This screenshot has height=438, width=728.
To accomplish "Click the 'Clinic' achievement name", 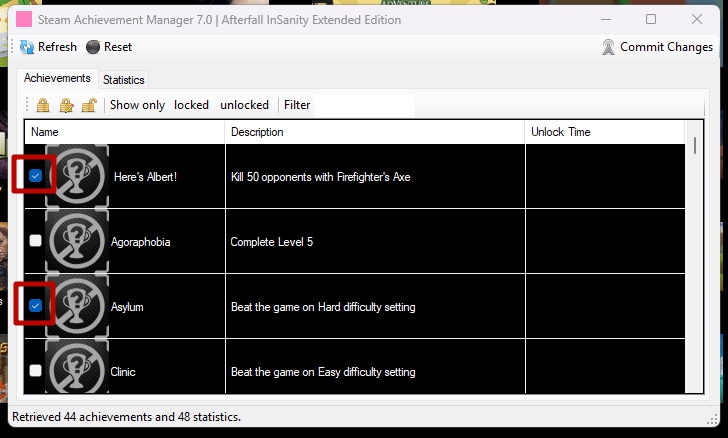I will (123, 372).
